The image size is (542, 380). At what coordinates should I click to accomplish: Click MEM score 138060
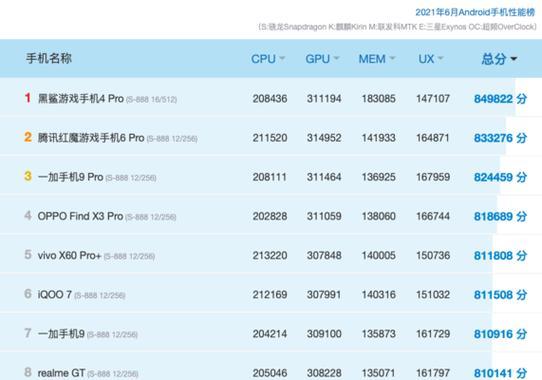379,216
